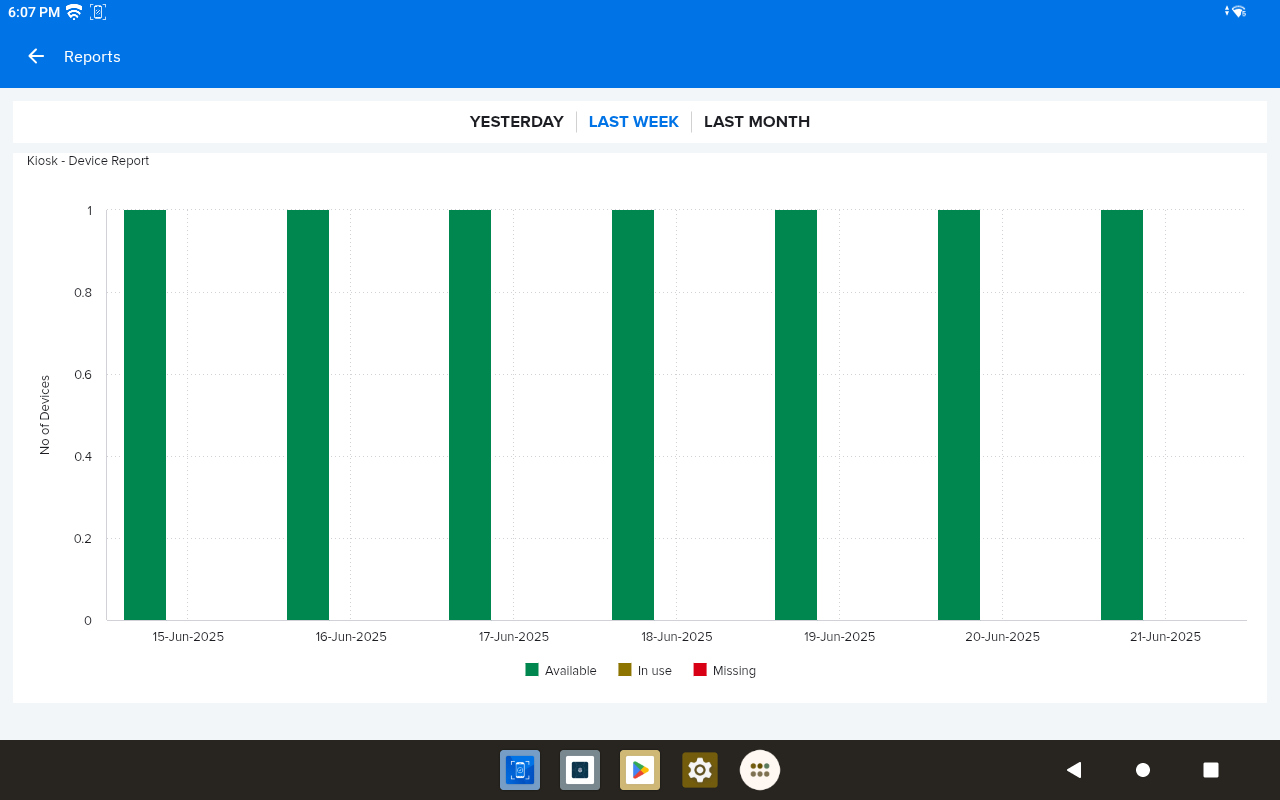
Task: Open the all apps drawer icon
Action: coord(760,770)
